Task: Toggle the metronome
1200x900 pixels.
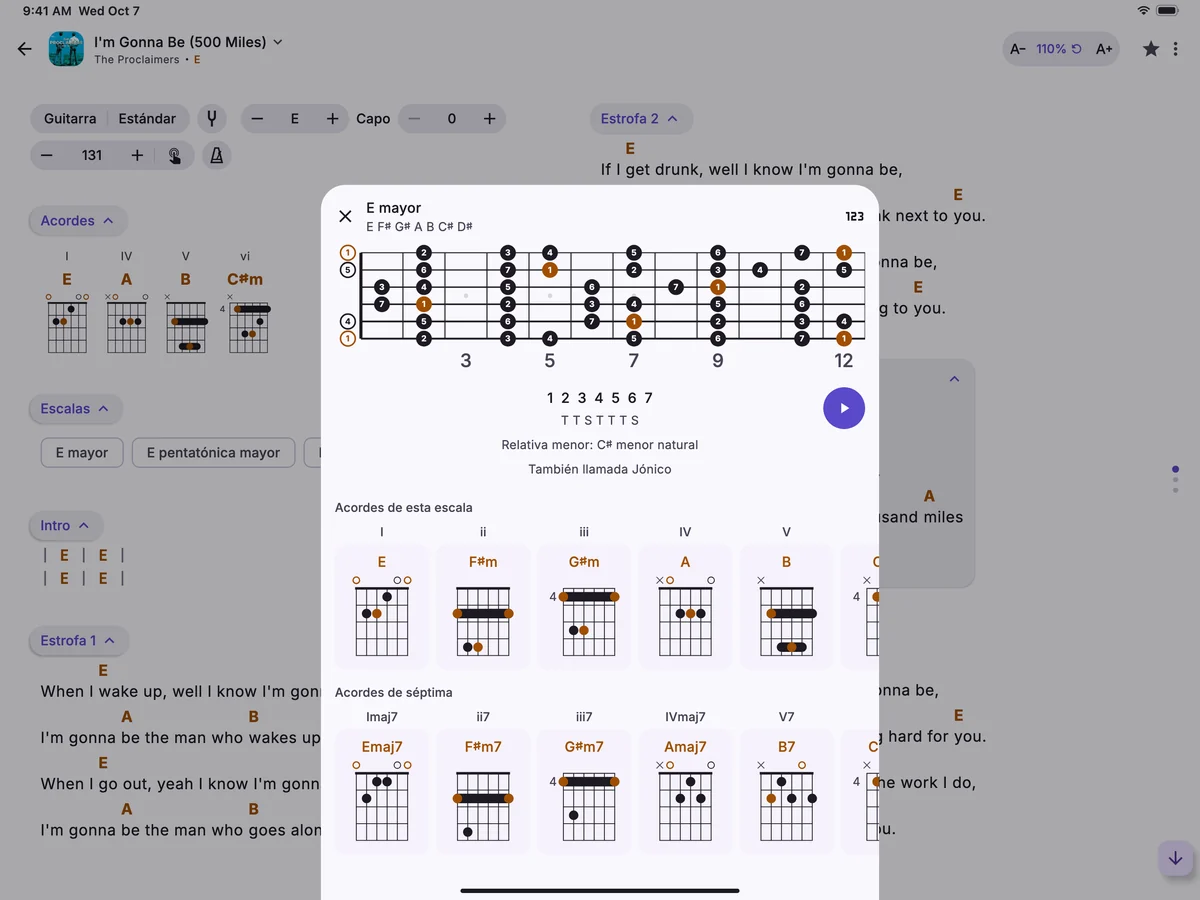Action: tap(216, 155)
